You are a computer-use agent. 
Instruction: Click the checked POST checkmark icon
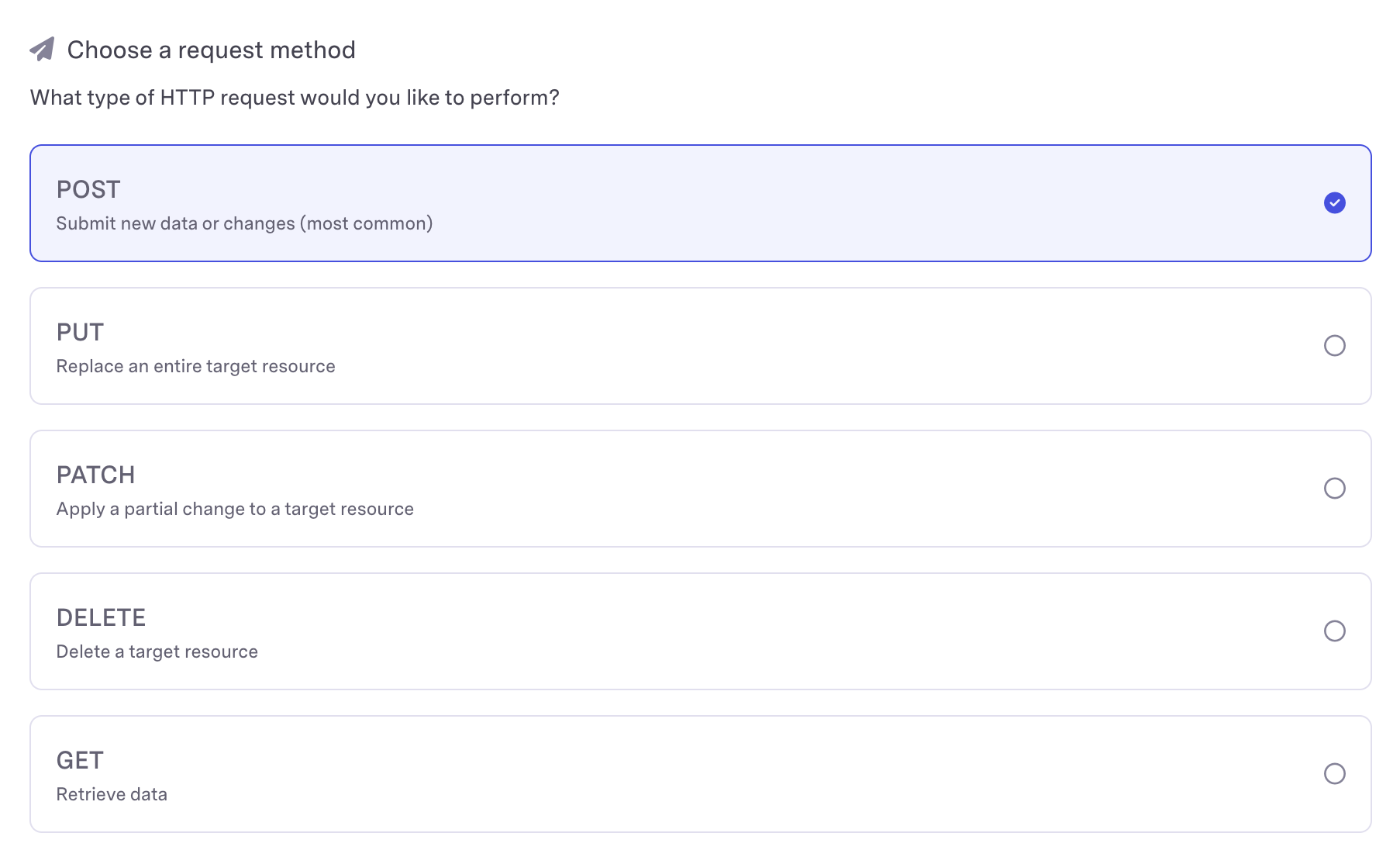pyautogui.click(x=1334, y=203)
